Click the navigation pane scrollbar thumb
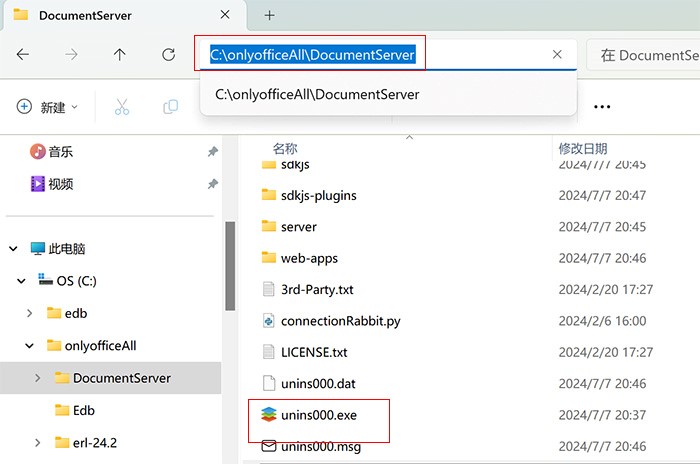 pos(230,266)
